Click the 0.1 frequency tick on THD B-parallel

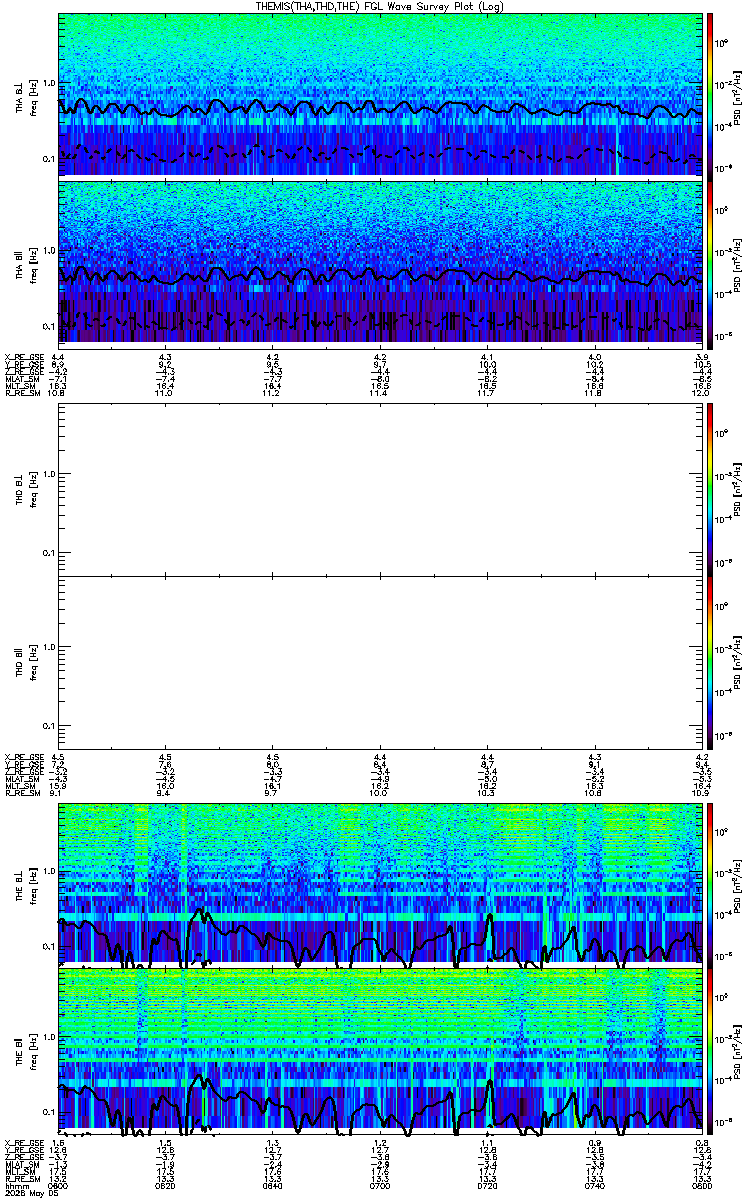point(48,725)
